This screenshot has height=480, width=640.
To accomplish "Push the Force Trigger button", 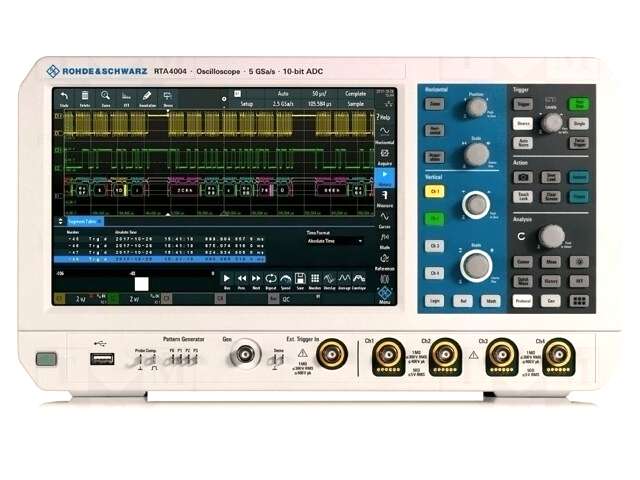I will [579, 143].
